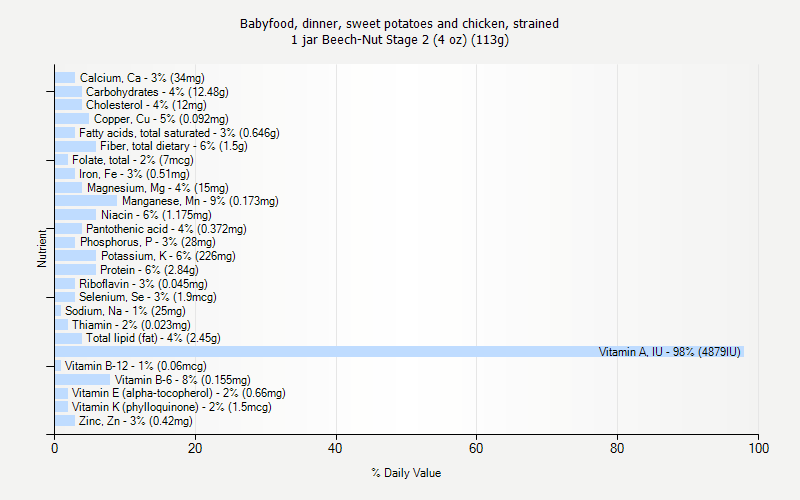
Task: Select the Sodium, Na 1% label
Action: (x=125, y=311)
